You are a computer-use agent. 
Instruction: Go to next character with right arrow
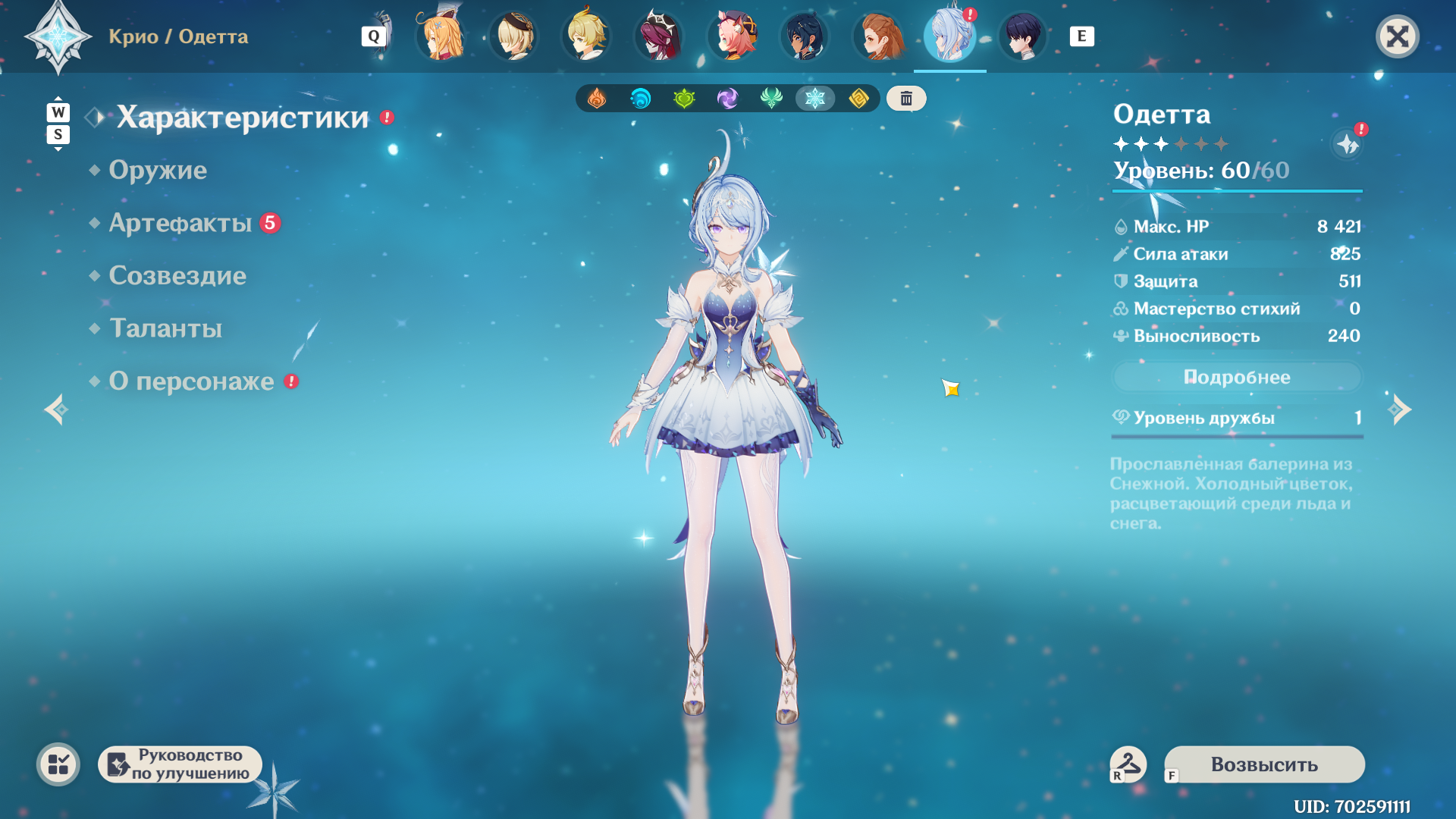pyautogui.click(x=1399, y=409)
